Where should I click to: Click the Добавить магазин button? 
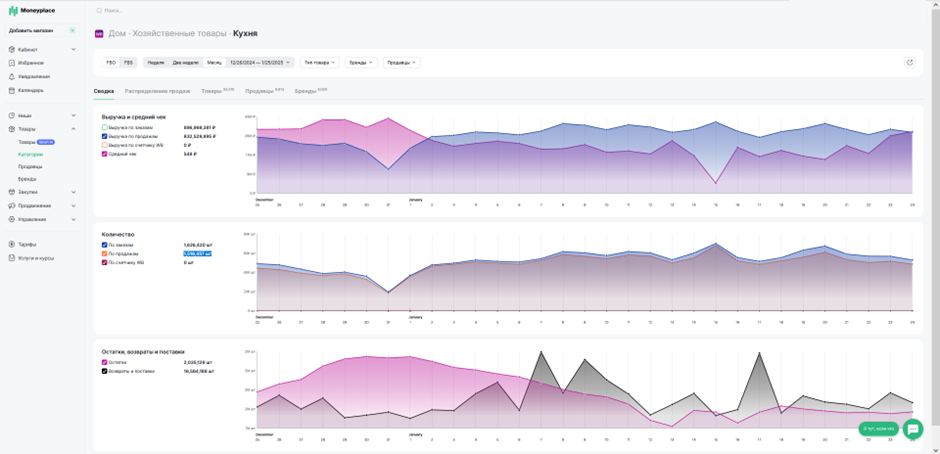tap(42, 31)
